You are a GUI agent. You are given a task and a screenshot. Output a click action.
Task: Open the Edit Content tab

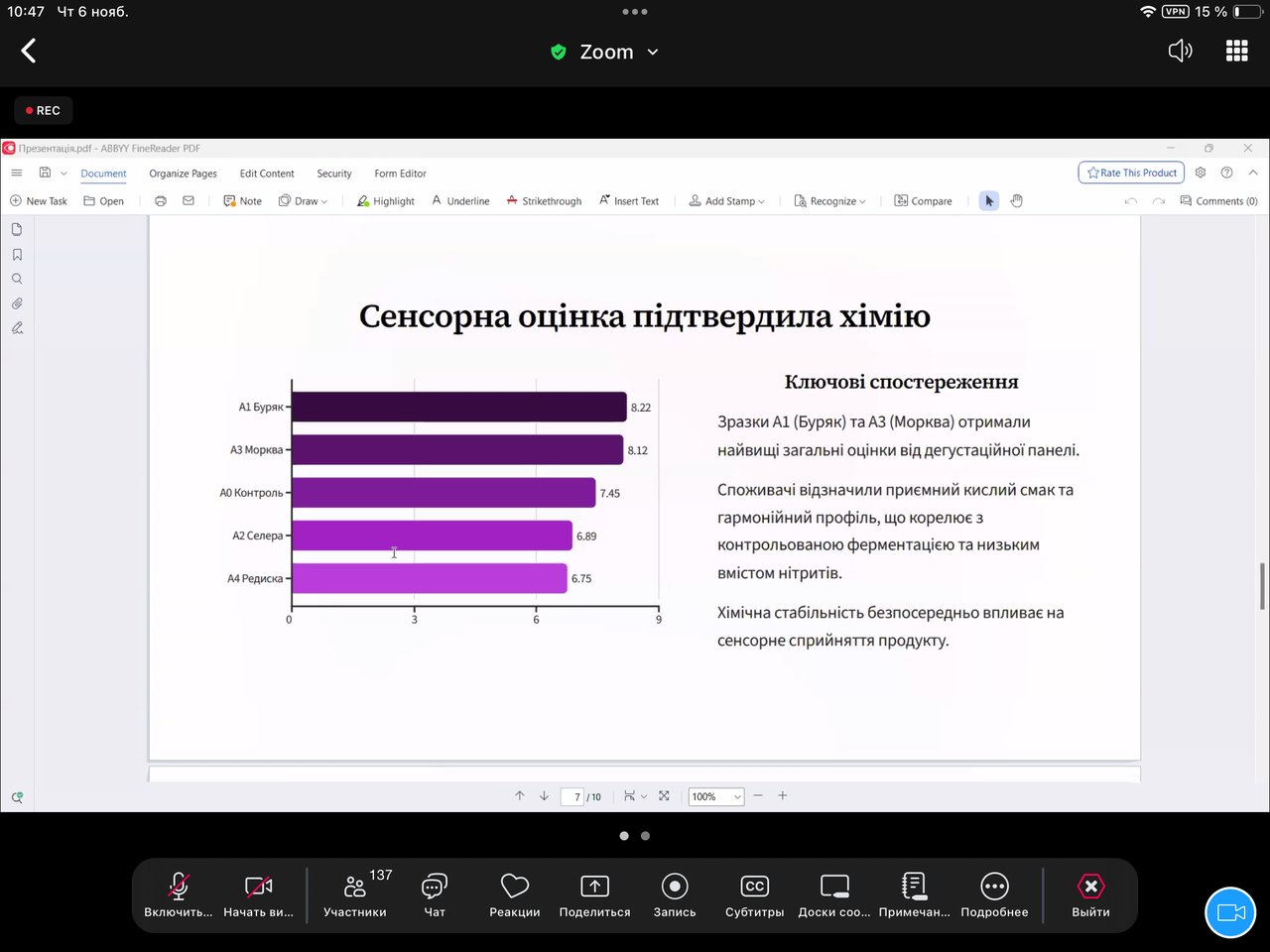267,174
